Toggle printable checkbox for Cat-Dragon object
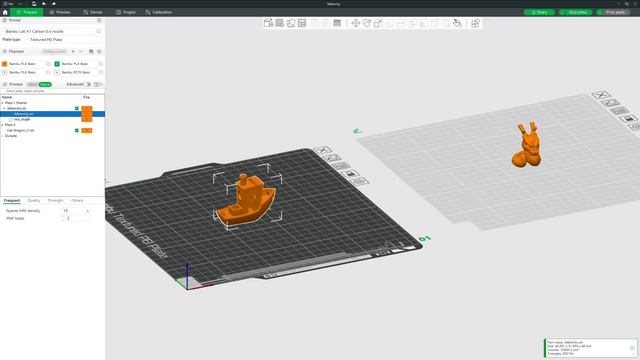This screenshot has height=360, width=640. [77, 131]
